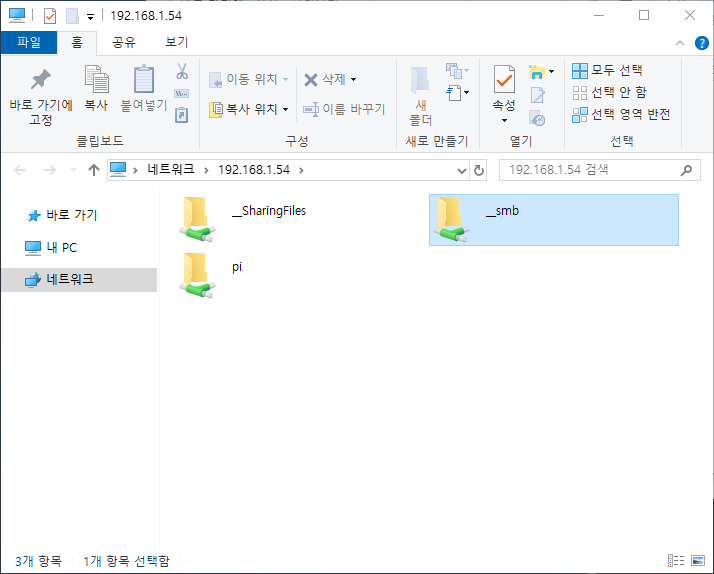Click the '3개 항목' item count in the status bar
This screenshot has height=574, width=714.
(38, 561)
